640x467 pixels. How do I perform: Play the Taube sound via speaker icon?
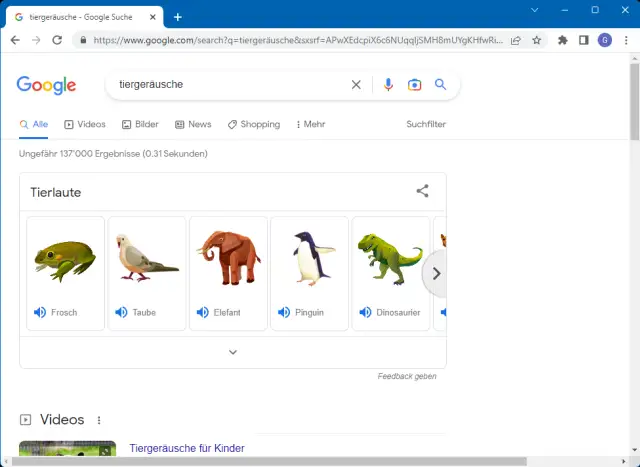pyautogui.click(x=121, y=312)
